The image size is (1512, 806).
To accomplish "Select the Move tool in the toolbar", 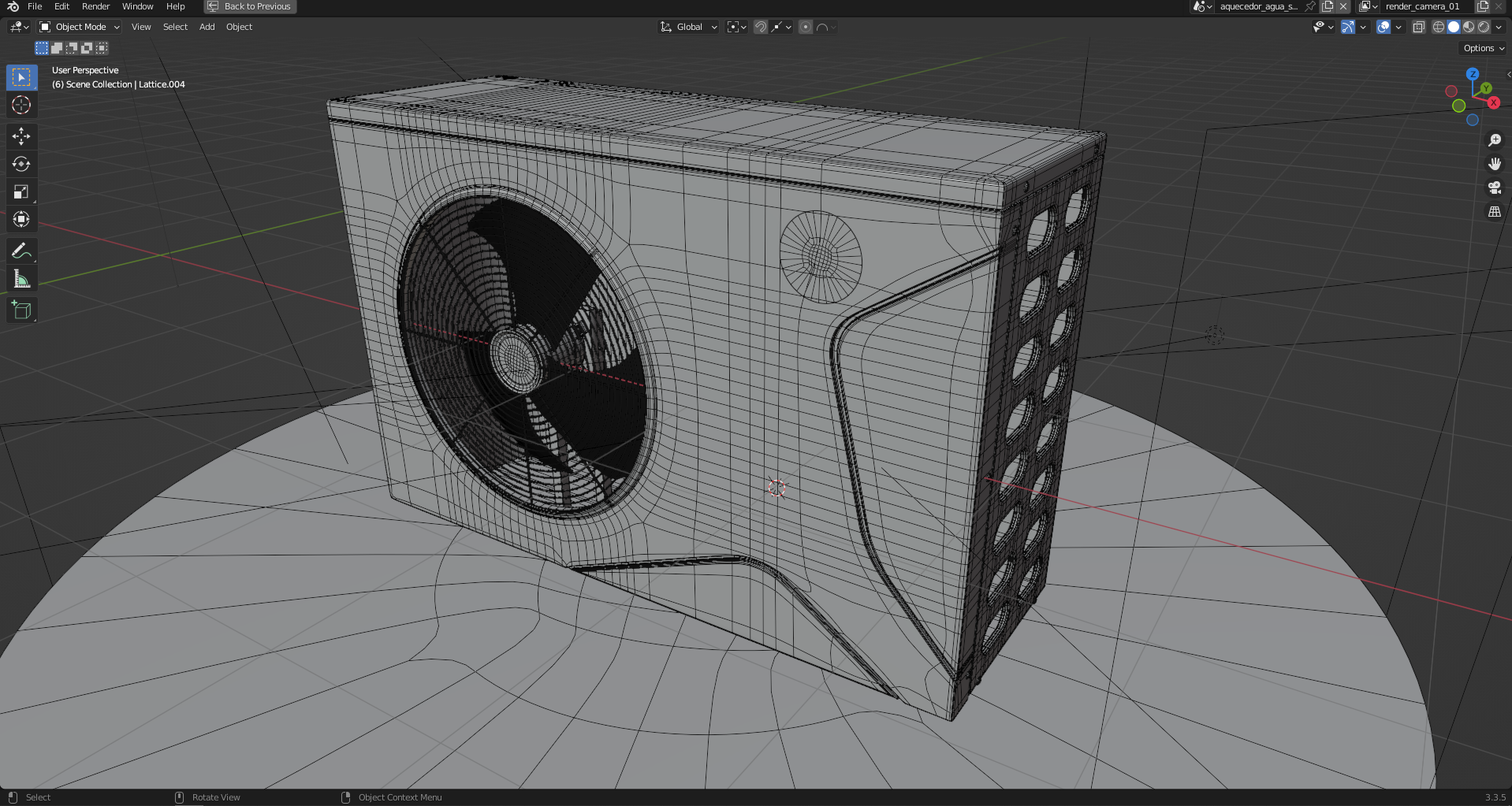I will tap(21, 136).
